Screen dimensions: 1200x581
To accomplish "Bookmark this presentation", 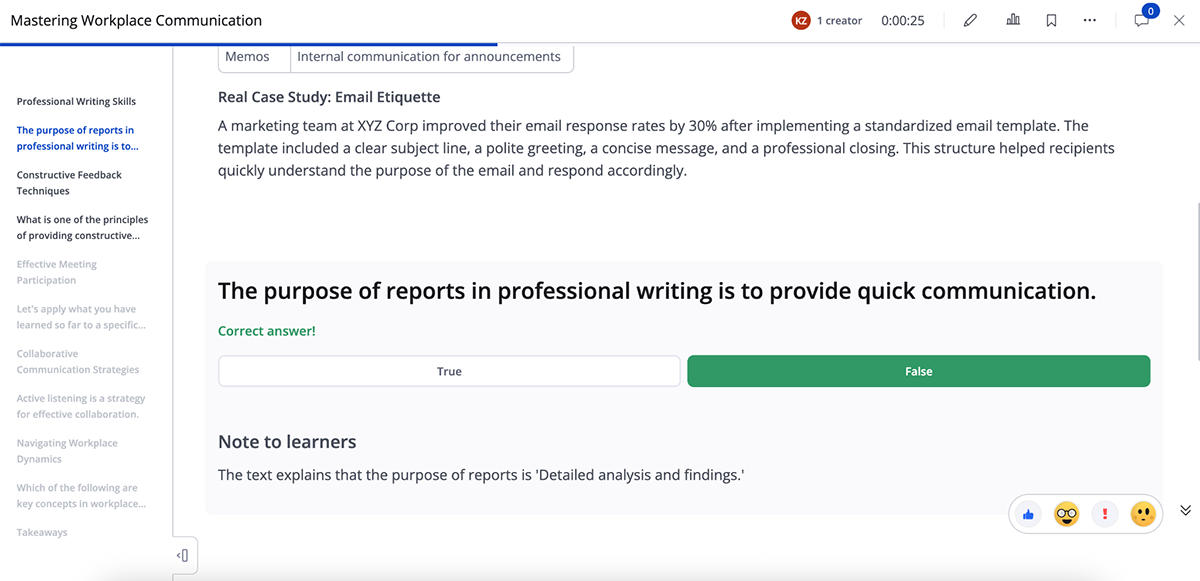I will [1051, 19].
